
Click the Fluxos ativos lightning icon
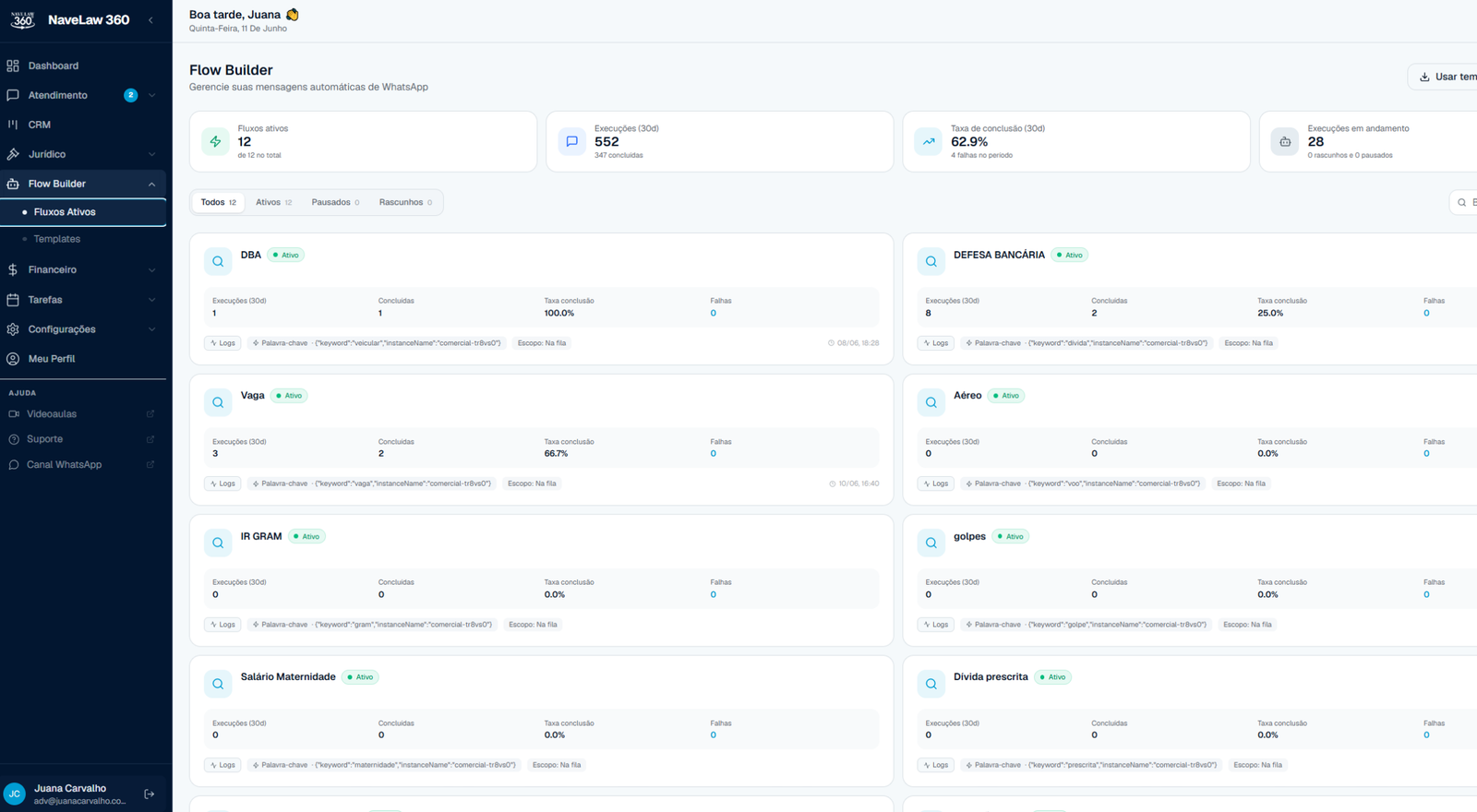point(215,141)
